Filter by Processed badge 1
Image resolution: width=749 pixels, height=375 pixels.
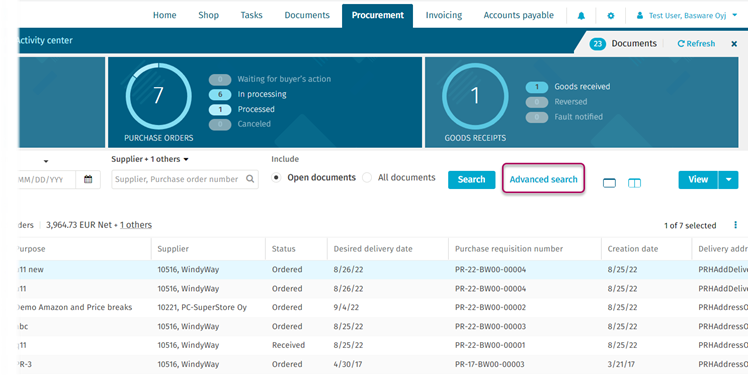tap(220, 109)
